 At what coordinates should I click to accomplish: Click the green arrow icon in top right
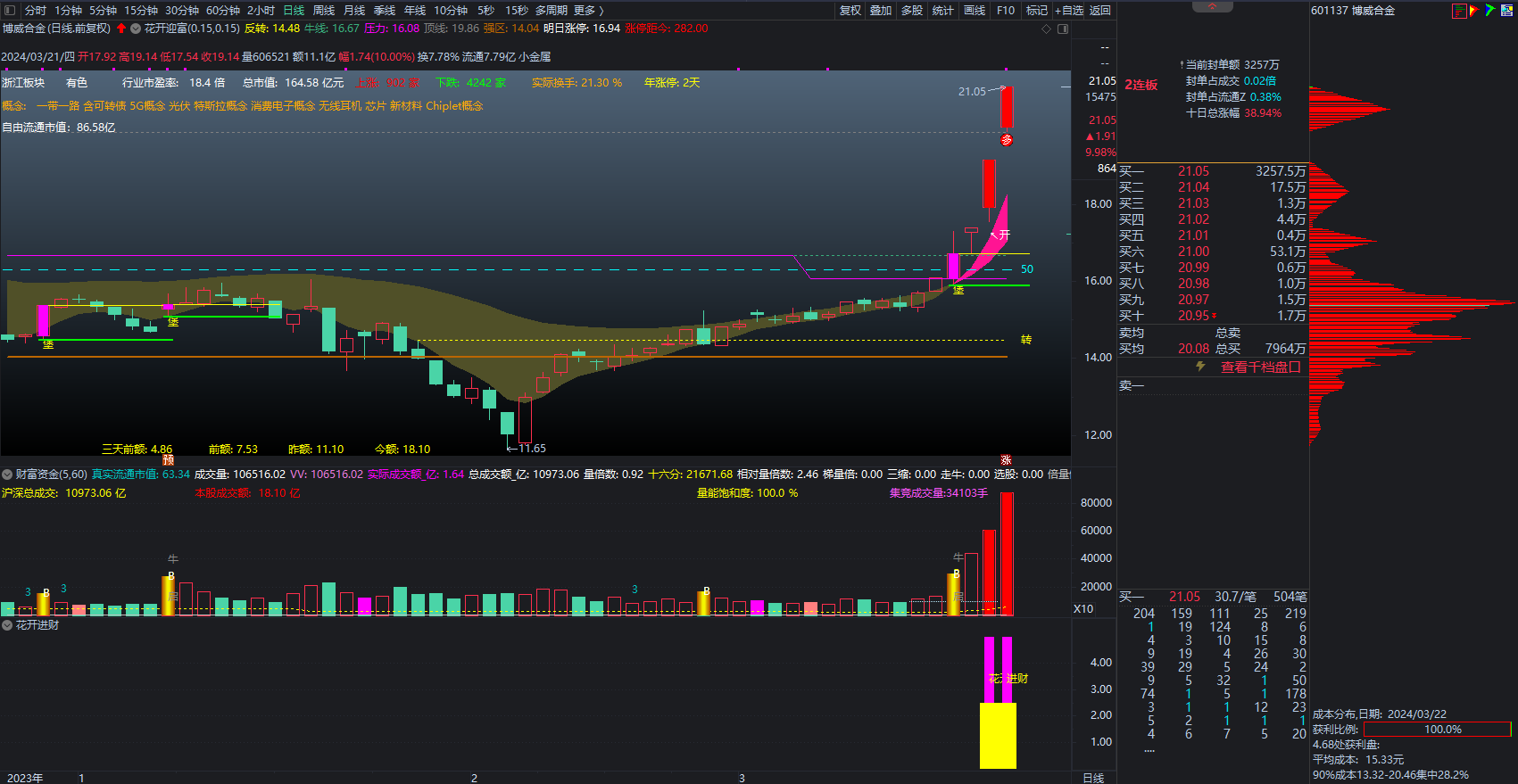[1489, 11]
